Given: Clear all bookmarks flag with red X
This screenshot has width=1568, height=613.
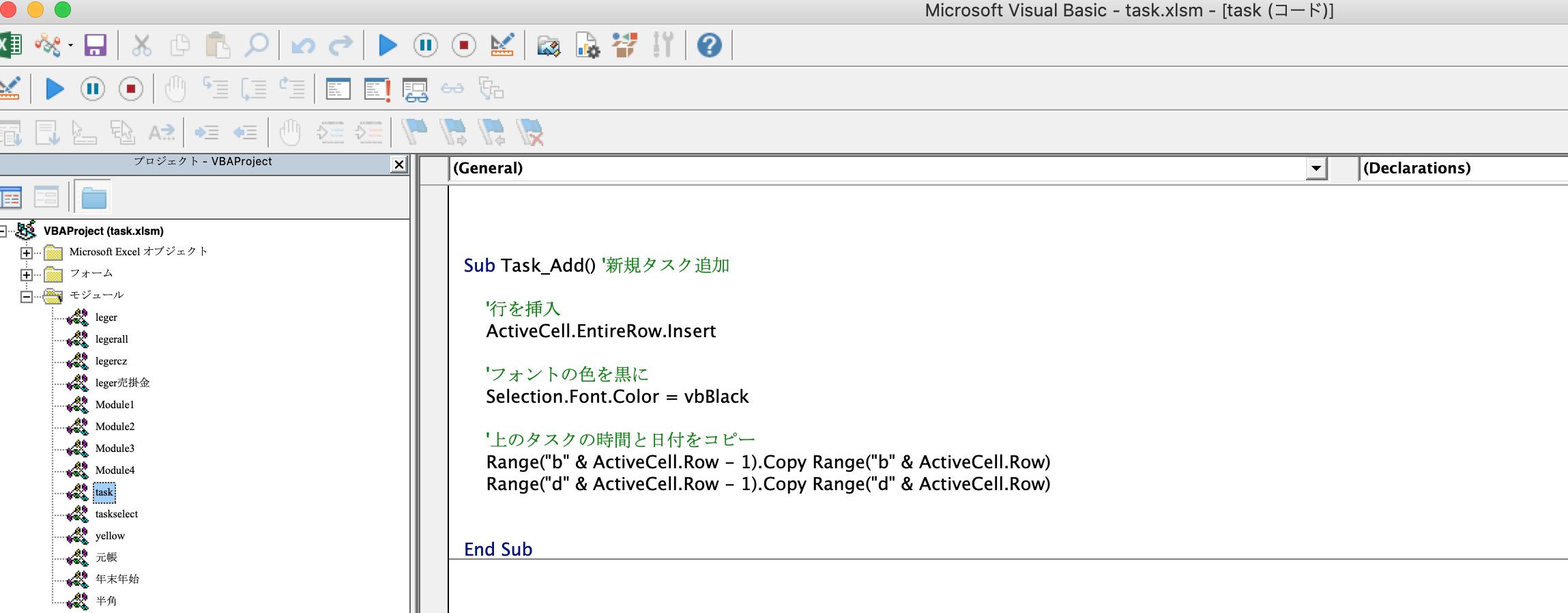Looking at the screenshot, I should click(529, 132).
